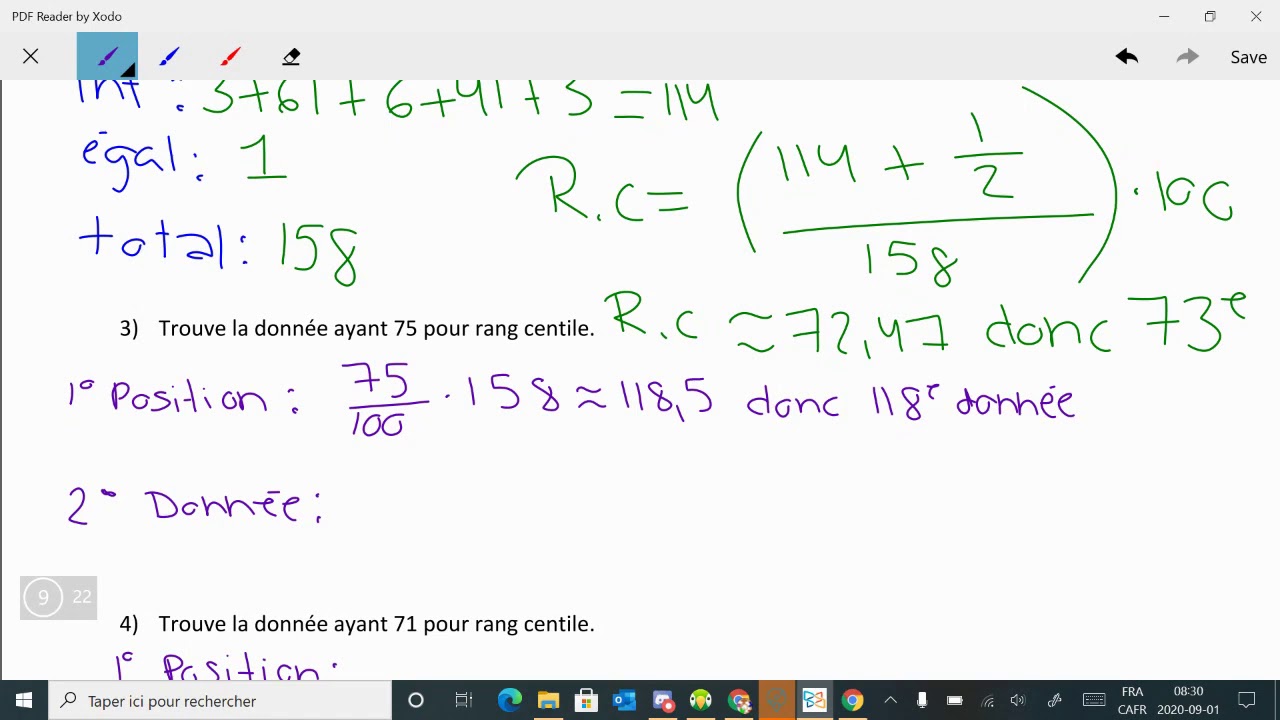The image size is (1280, 720).
Task: Switch to Xodo PDF Reader taskbar icon
Action: click(x=814, y=701)
